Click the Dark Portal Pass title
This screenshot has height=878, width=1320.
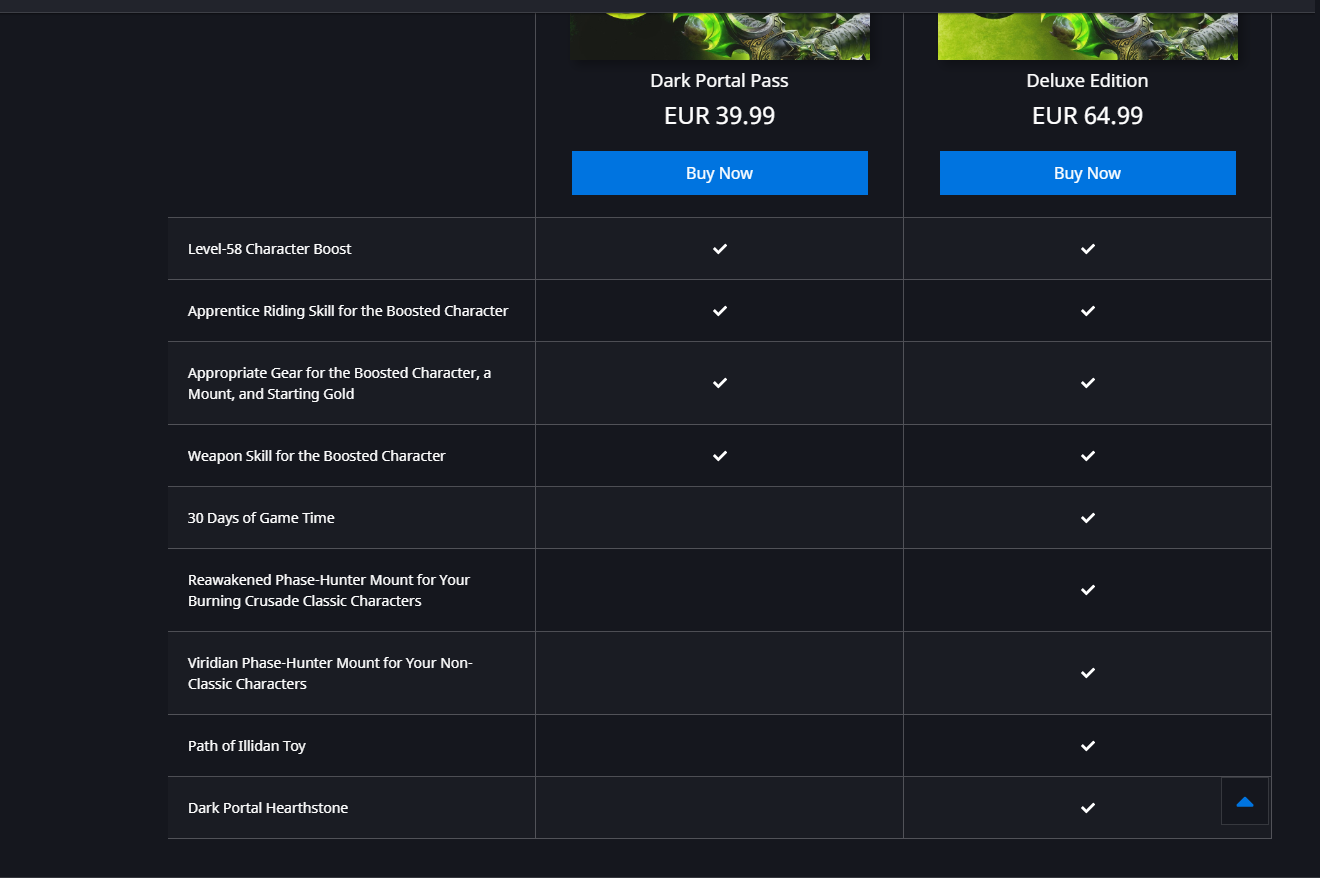[719, 81]
